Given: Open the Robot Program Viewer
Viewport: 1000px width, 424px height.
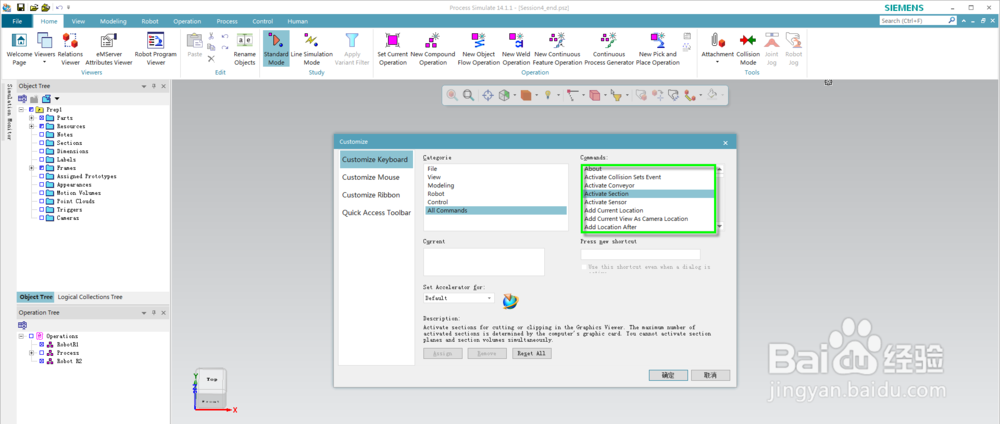Looking at the screenshot, I should pyautogui.click(x=156, y=49).
